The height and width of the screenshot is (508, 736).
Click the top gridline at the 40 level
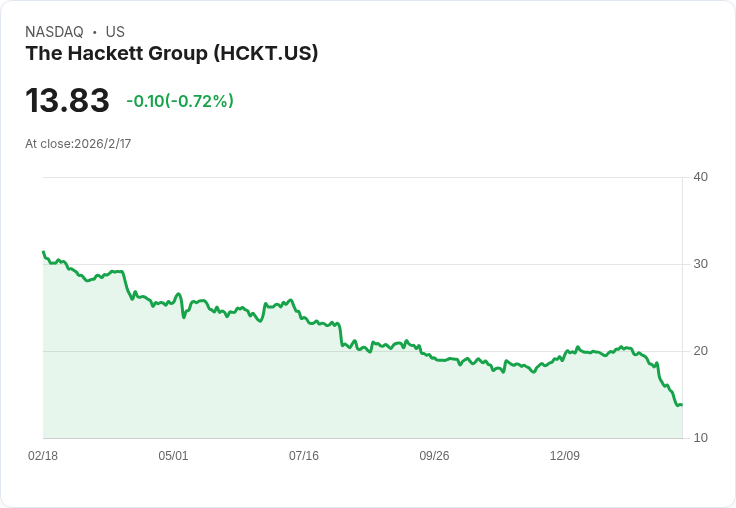(x=360, y=178)
